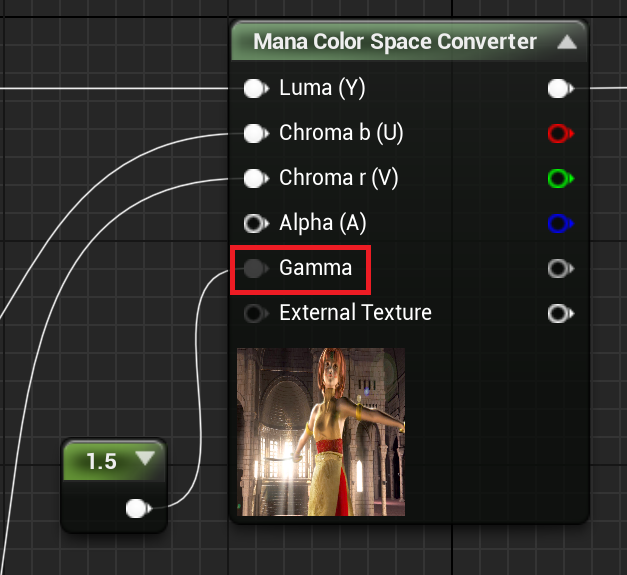The image size is (627, 575).
Task: Click the External Texture label
Action: coord(355,313)
